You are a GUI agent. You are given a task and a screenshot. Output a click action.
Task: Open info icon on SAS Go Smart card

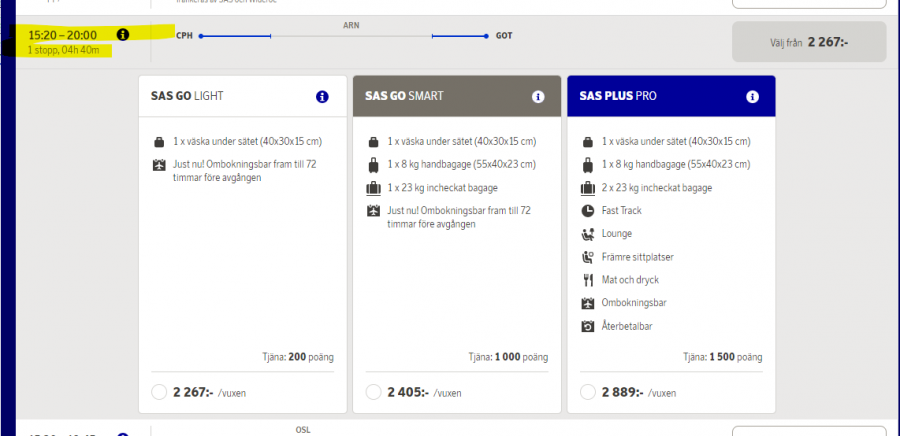click(538, 97)
